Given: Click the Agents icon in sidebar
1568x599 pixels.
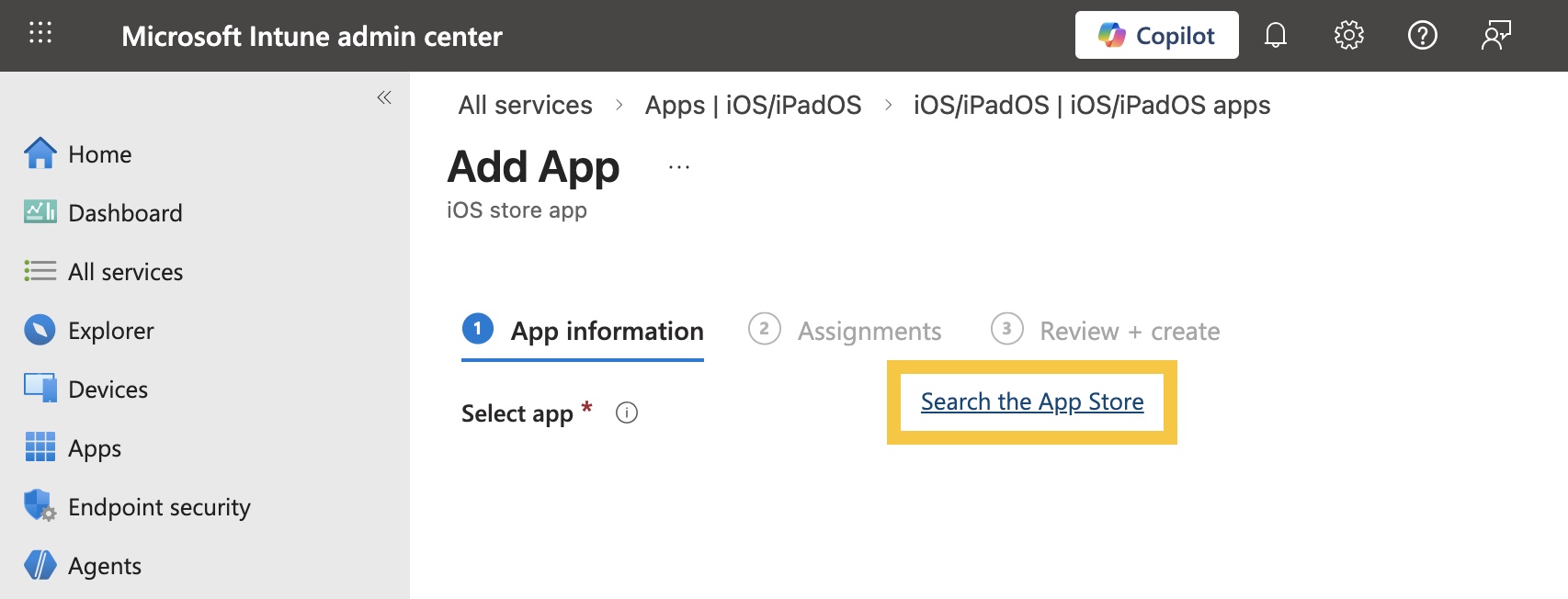Looking at the screenshot, I should pos(40,565).
